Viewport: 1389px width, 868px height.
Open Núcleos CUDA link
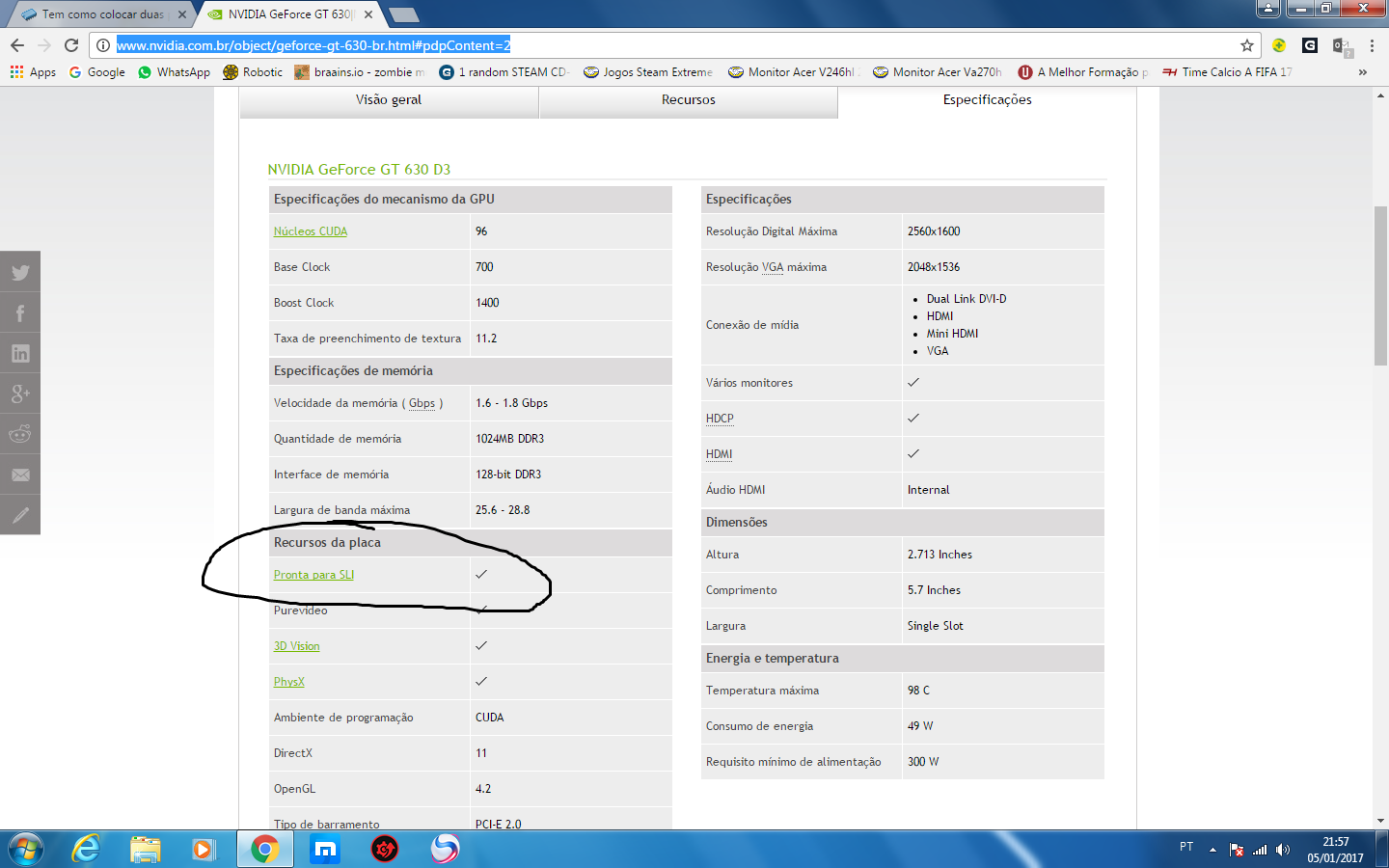[311, 231]
